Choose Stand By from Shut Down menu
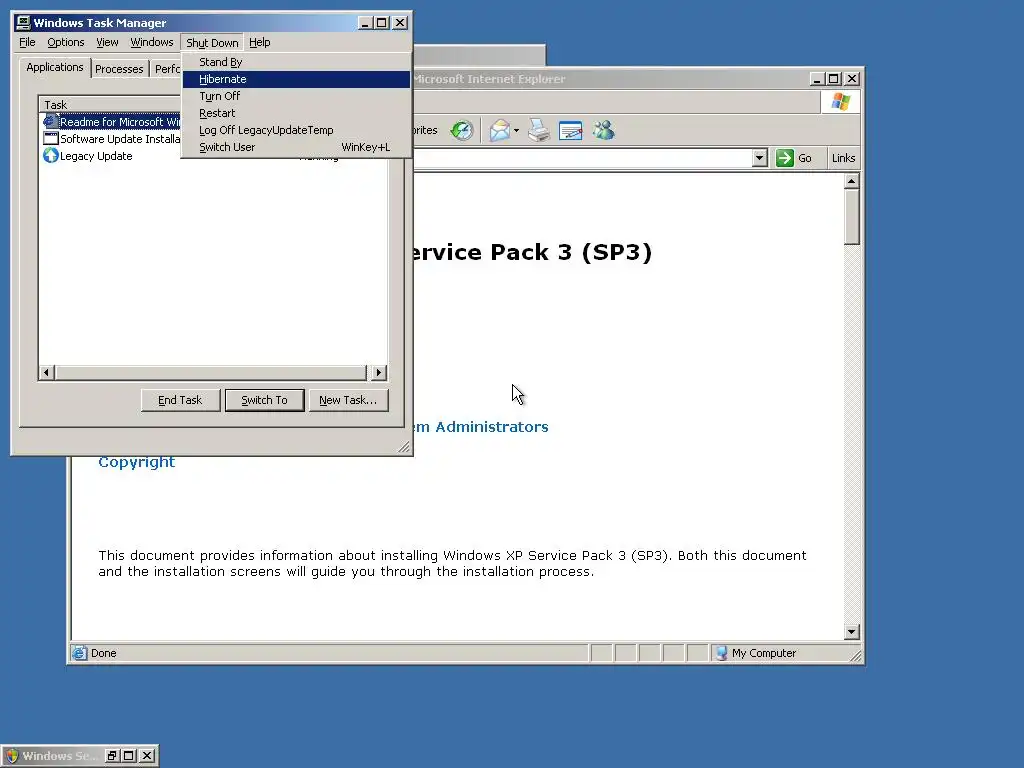This screenshot has height=768, width=1024. pos(296,62)
